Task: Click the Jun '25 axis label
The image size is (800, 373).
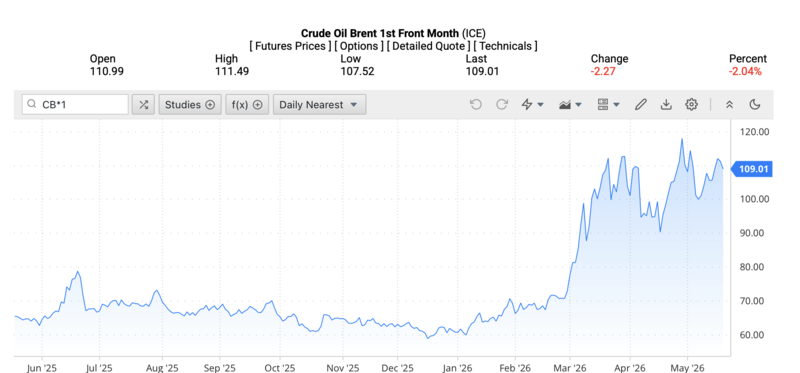Action: point(42,367)
